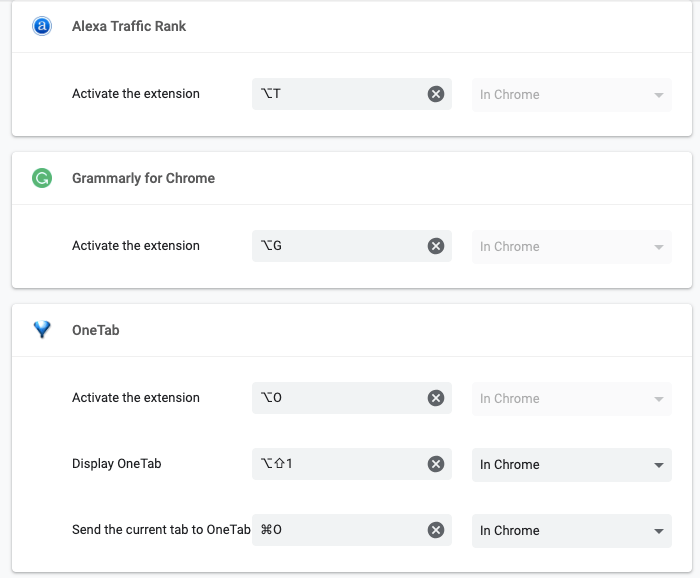Click the green Grammarly extension icon
This screenshot has width=700, height=578.
point(42,179)
